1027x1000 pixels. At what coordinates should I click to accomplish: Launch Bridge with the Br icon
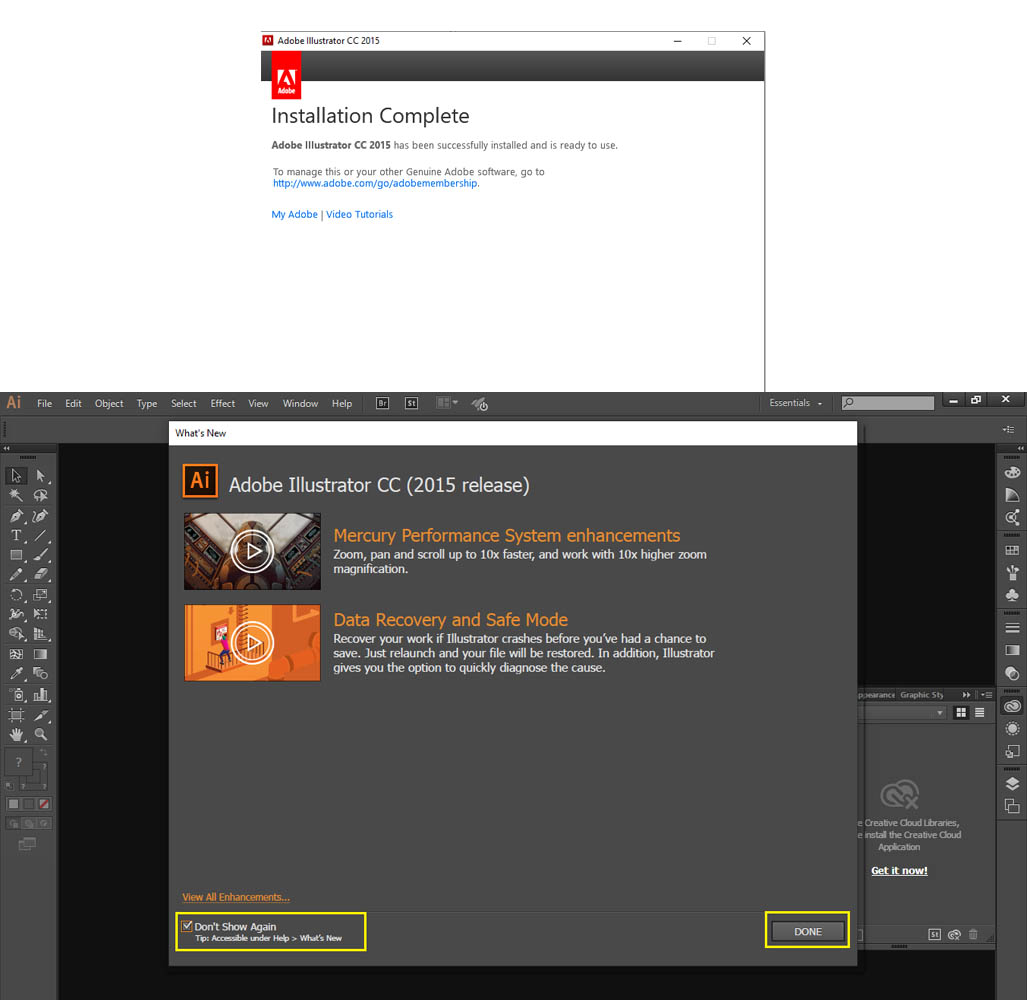383,403
